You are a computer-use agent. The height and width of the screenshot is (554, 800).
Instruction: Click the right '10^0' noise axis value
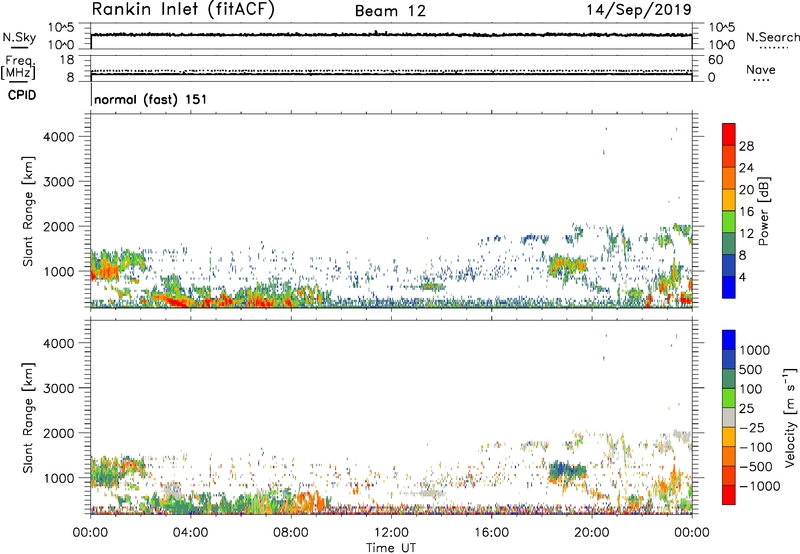722,45
